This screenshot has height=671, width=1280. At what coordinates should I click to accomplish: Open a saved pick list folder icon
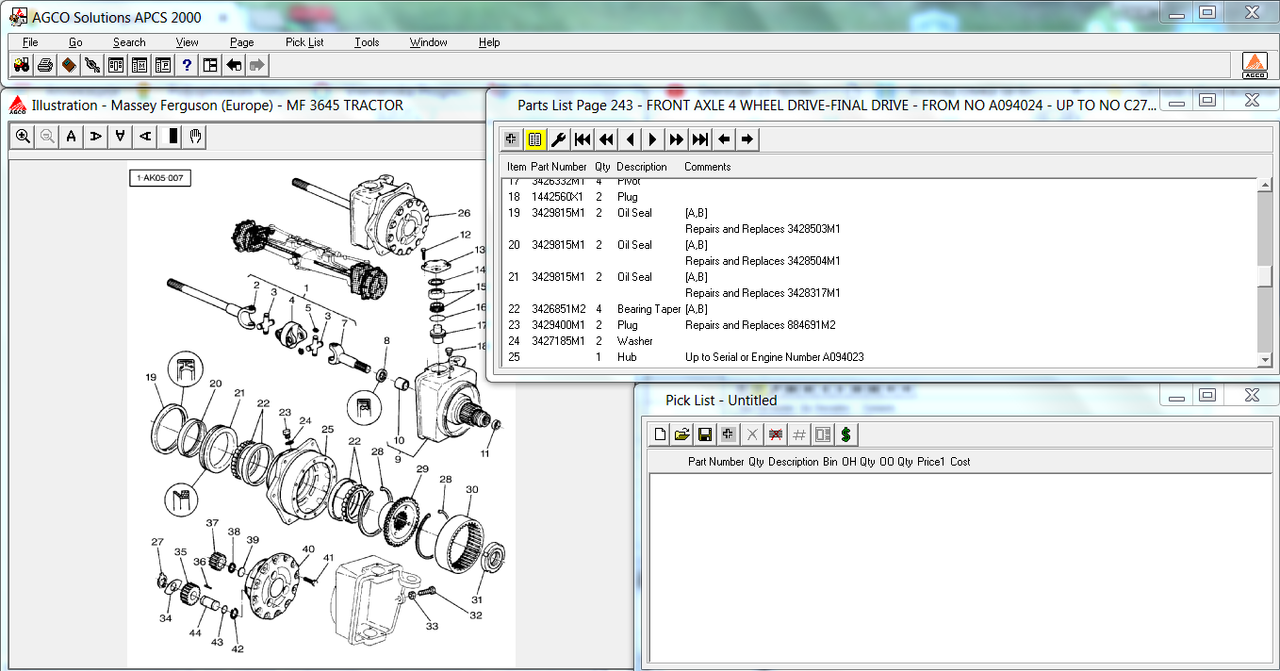682,434
